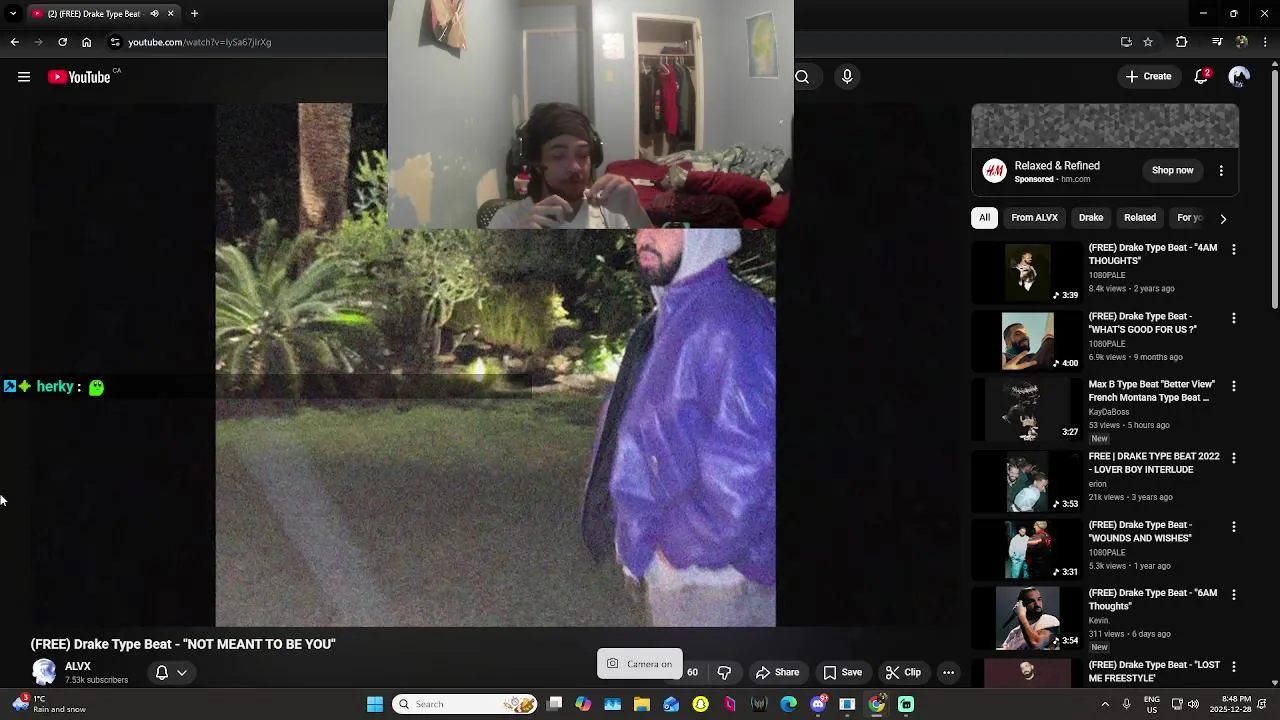Viewport: 1280px width, 720px height.
Task: View site information icon beside the URL
Action: [x=115, y=42]
